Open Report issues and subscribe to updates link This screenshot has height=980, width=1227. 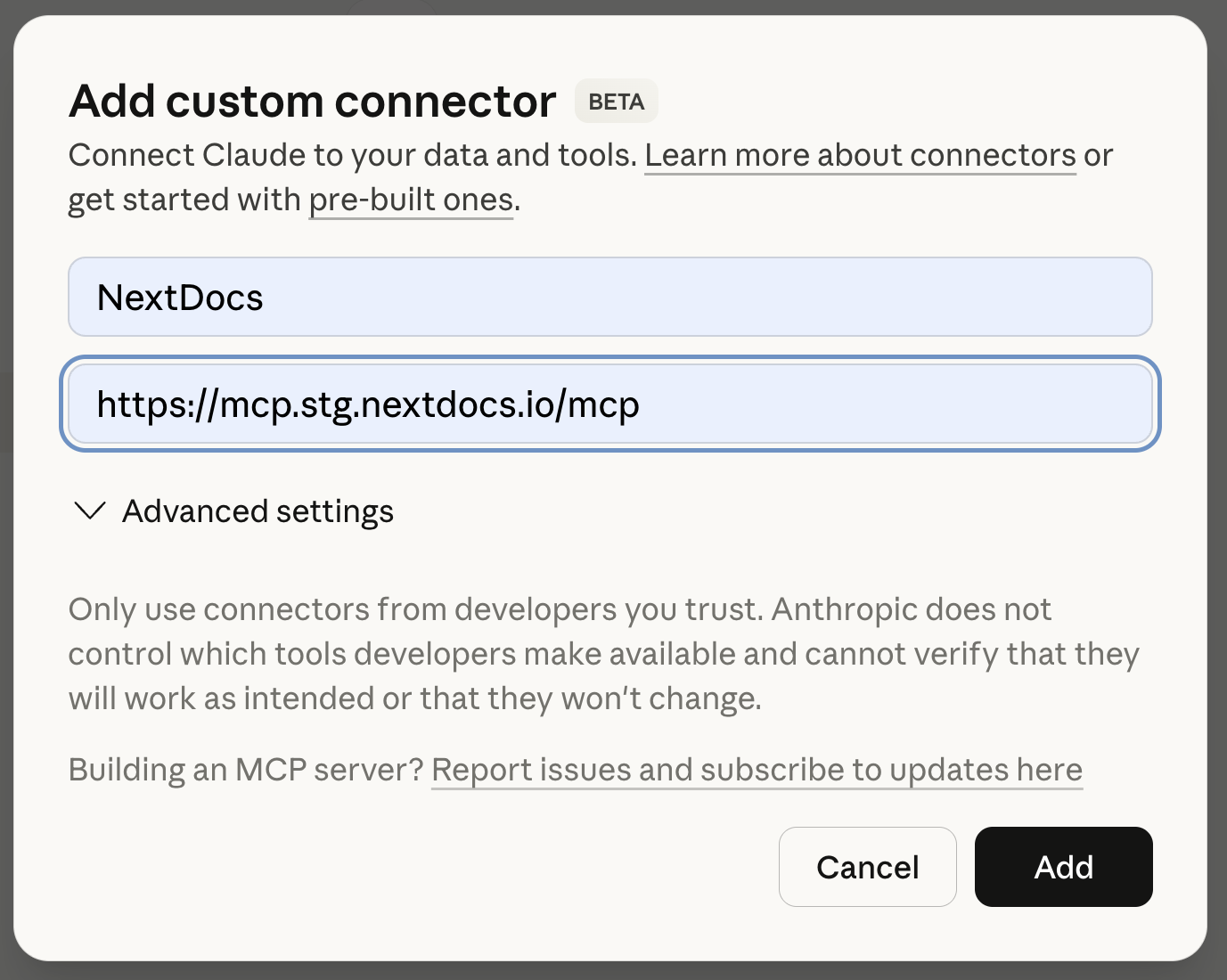[x=756, y=770]
